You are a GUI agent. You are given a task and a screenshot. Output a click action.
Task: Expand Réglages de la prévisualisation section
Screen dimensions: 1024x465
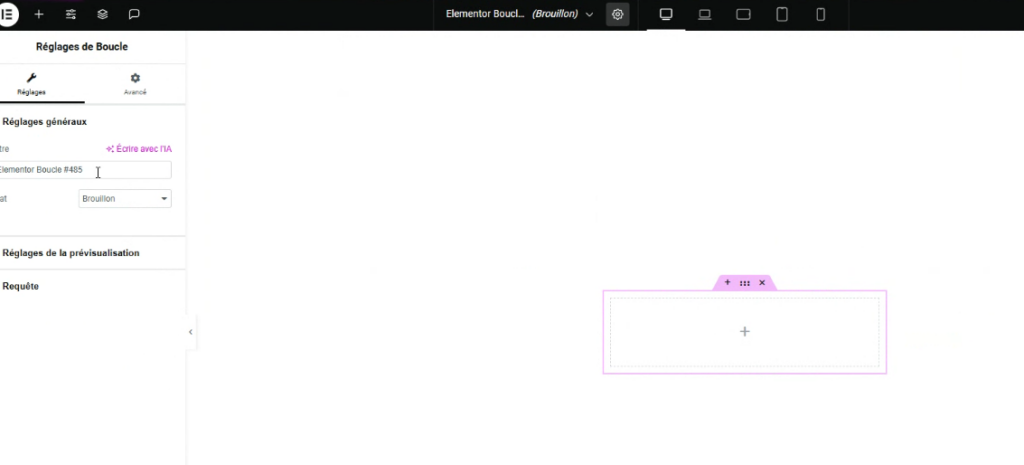[70, 253]
